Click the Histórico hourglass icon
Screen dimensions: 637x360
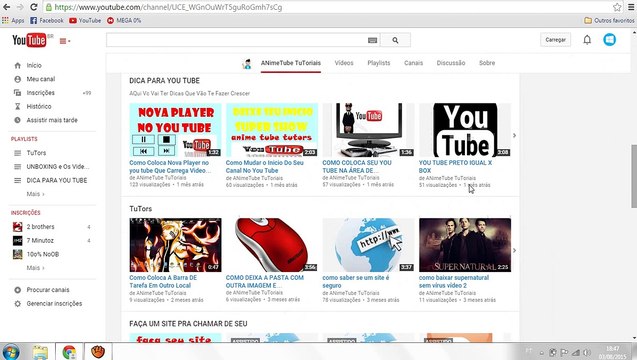pyautogui.click(x=17, y=106)
